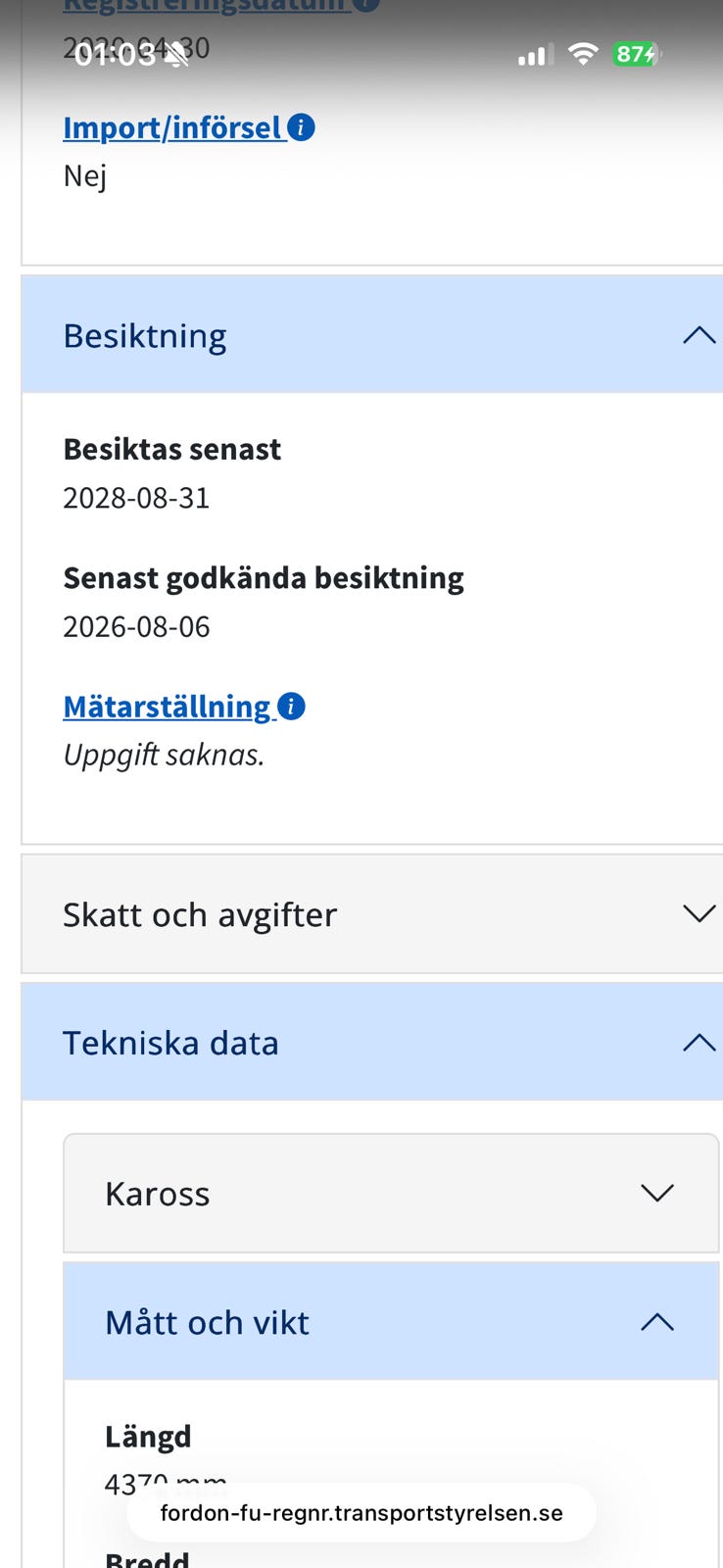Collapse section using Besiktning up-chevron
The image size is (723, 1568).
click(x=699, y=335)
